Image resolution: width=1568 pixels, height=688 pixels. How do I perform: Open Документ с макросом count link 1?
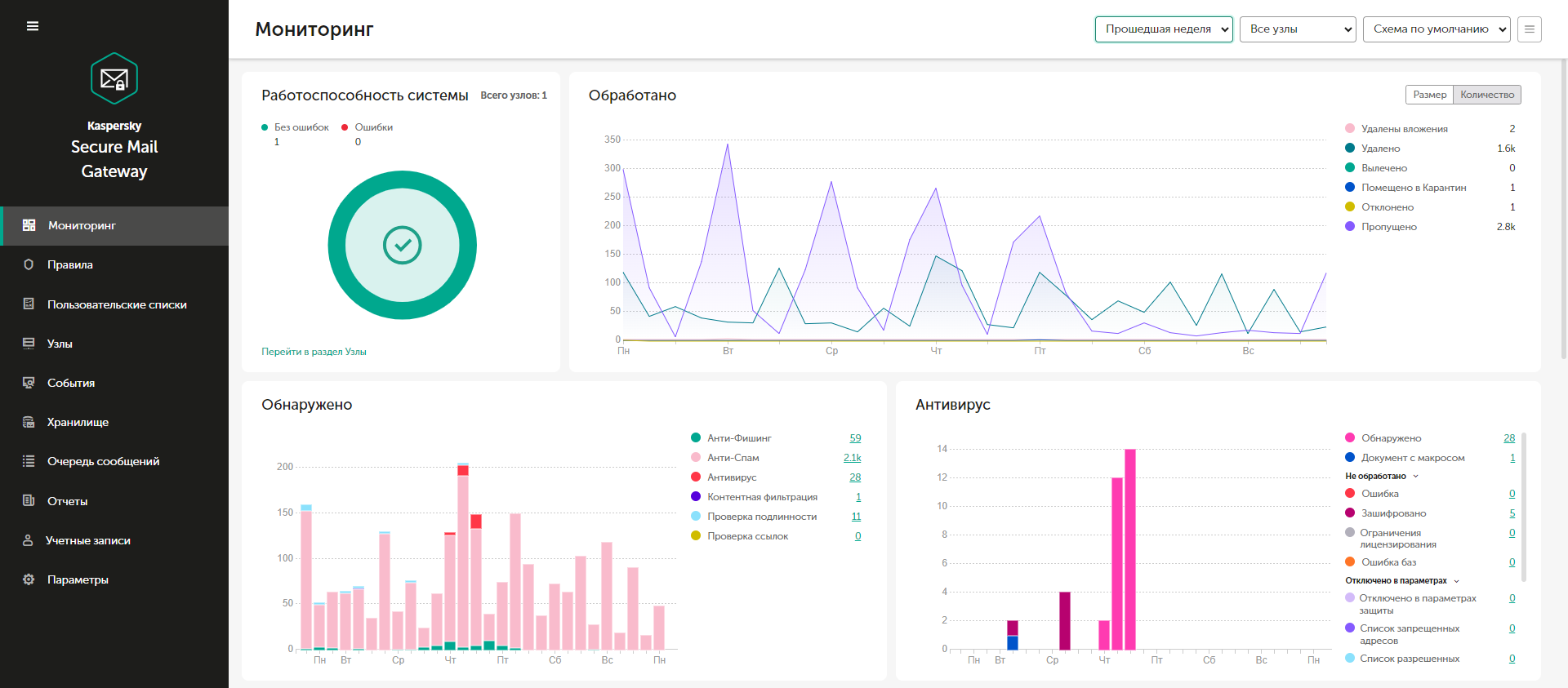tap(1512, 458)
